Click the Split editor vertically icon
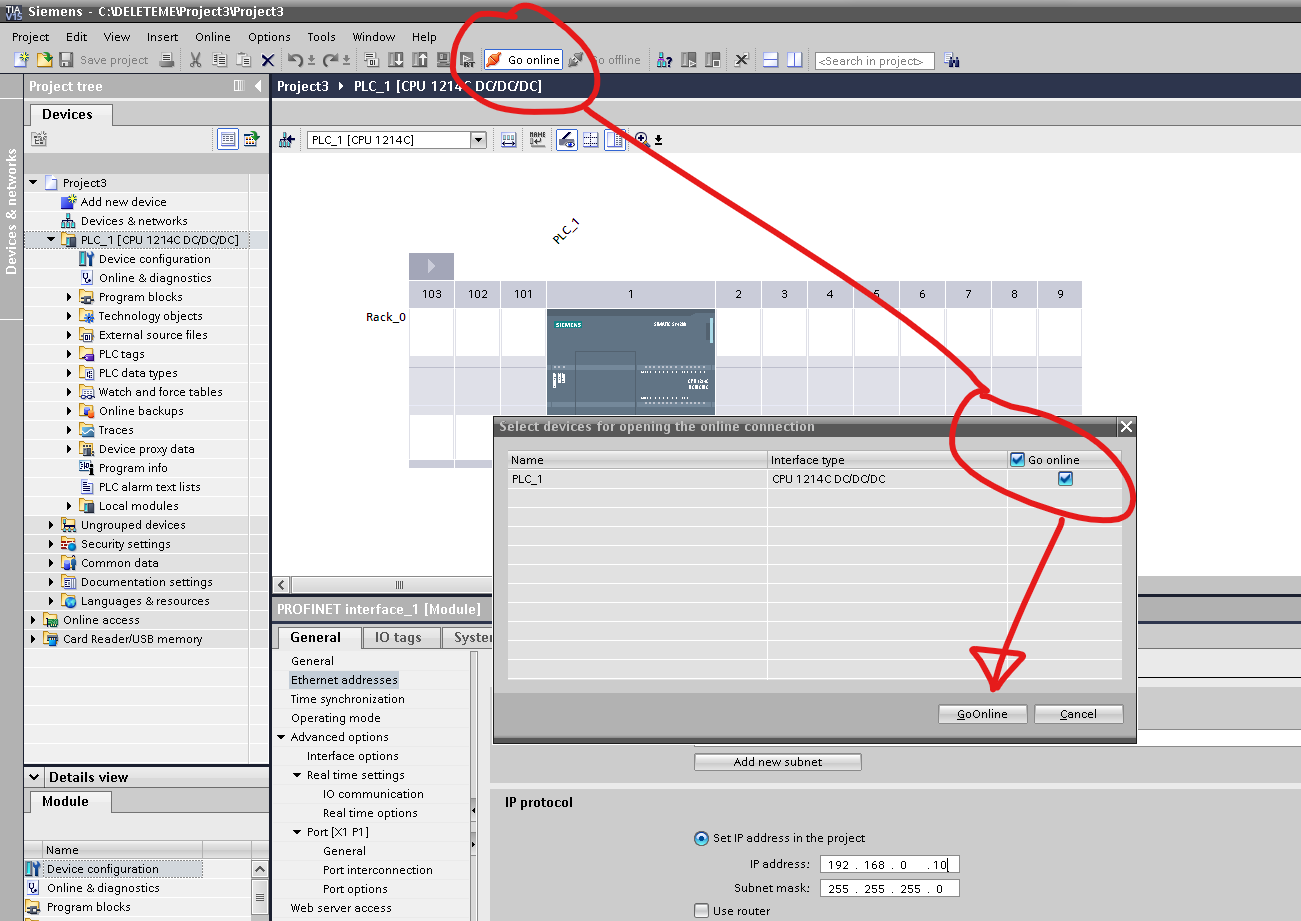 click(794, 60)
